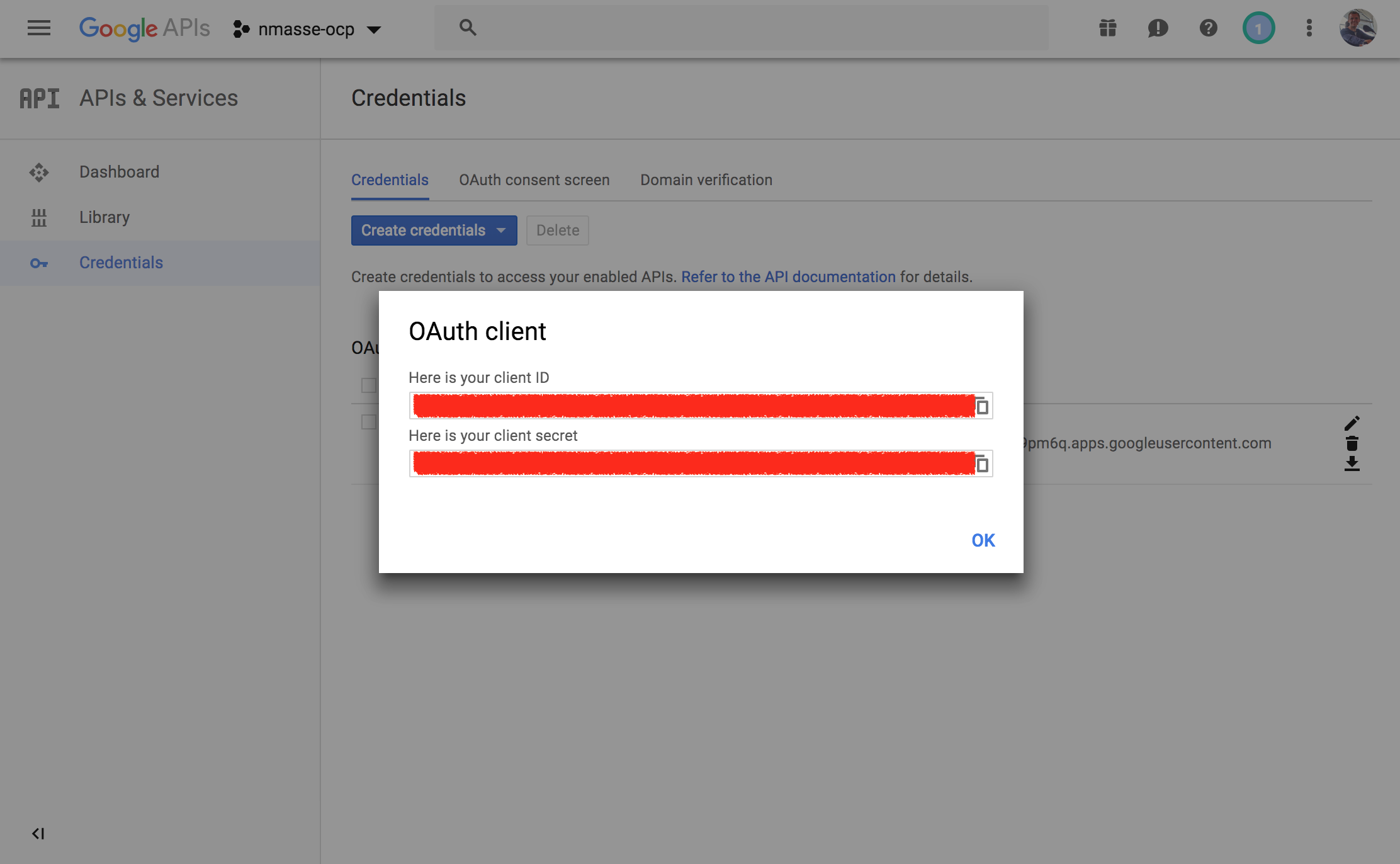Check the first credential row checkbox

tap(368, 385)
